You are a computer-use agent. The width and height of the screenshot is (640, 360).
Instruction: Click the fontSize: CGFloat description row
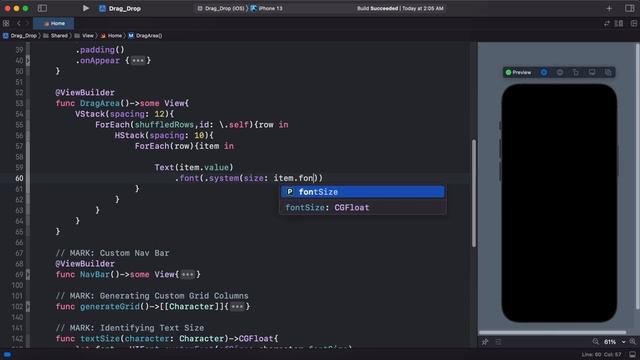pos(362,207)
